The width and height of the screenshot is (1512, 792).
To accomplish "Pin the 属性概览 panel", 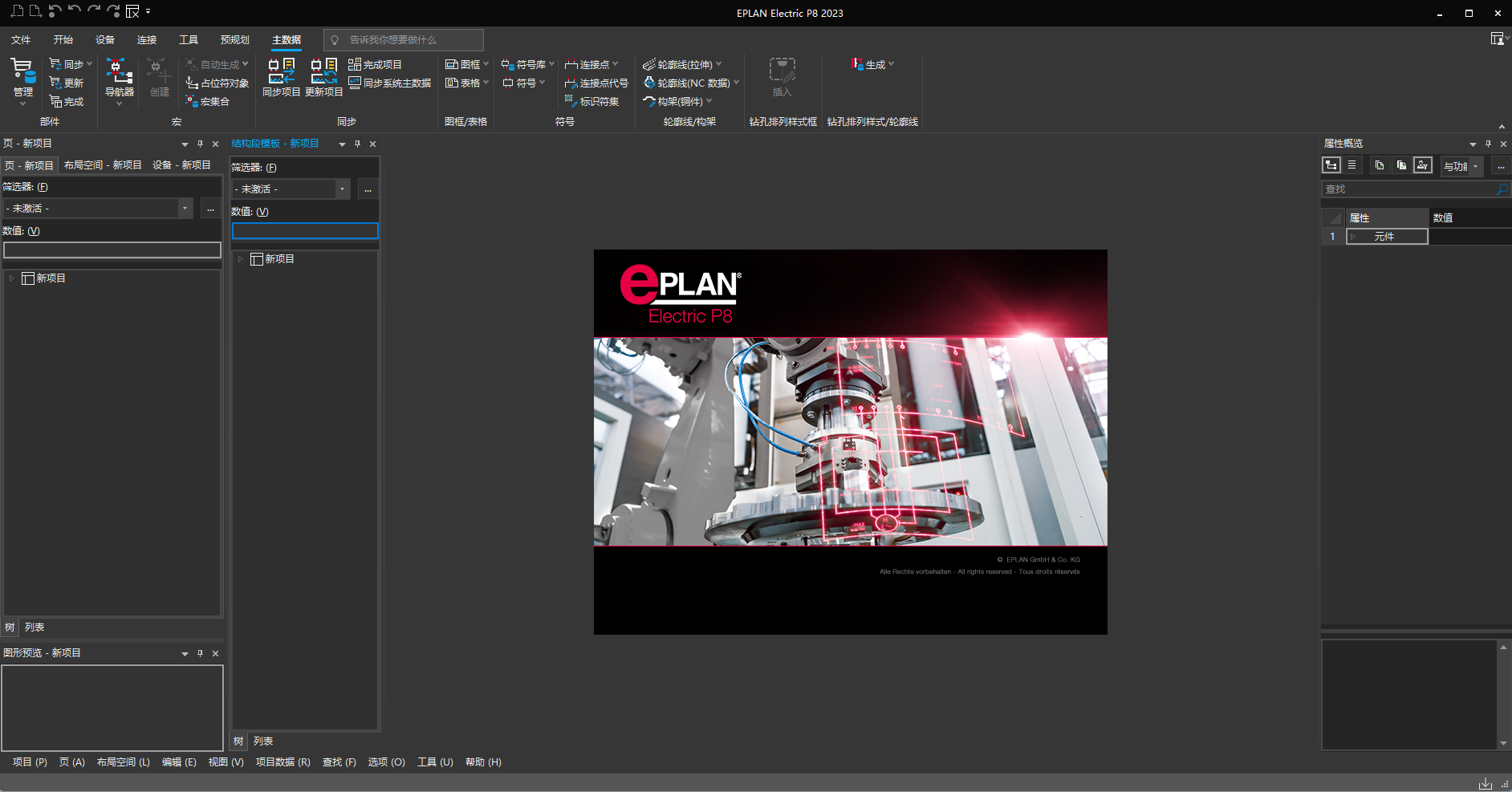I will (x=1488, y=144).
